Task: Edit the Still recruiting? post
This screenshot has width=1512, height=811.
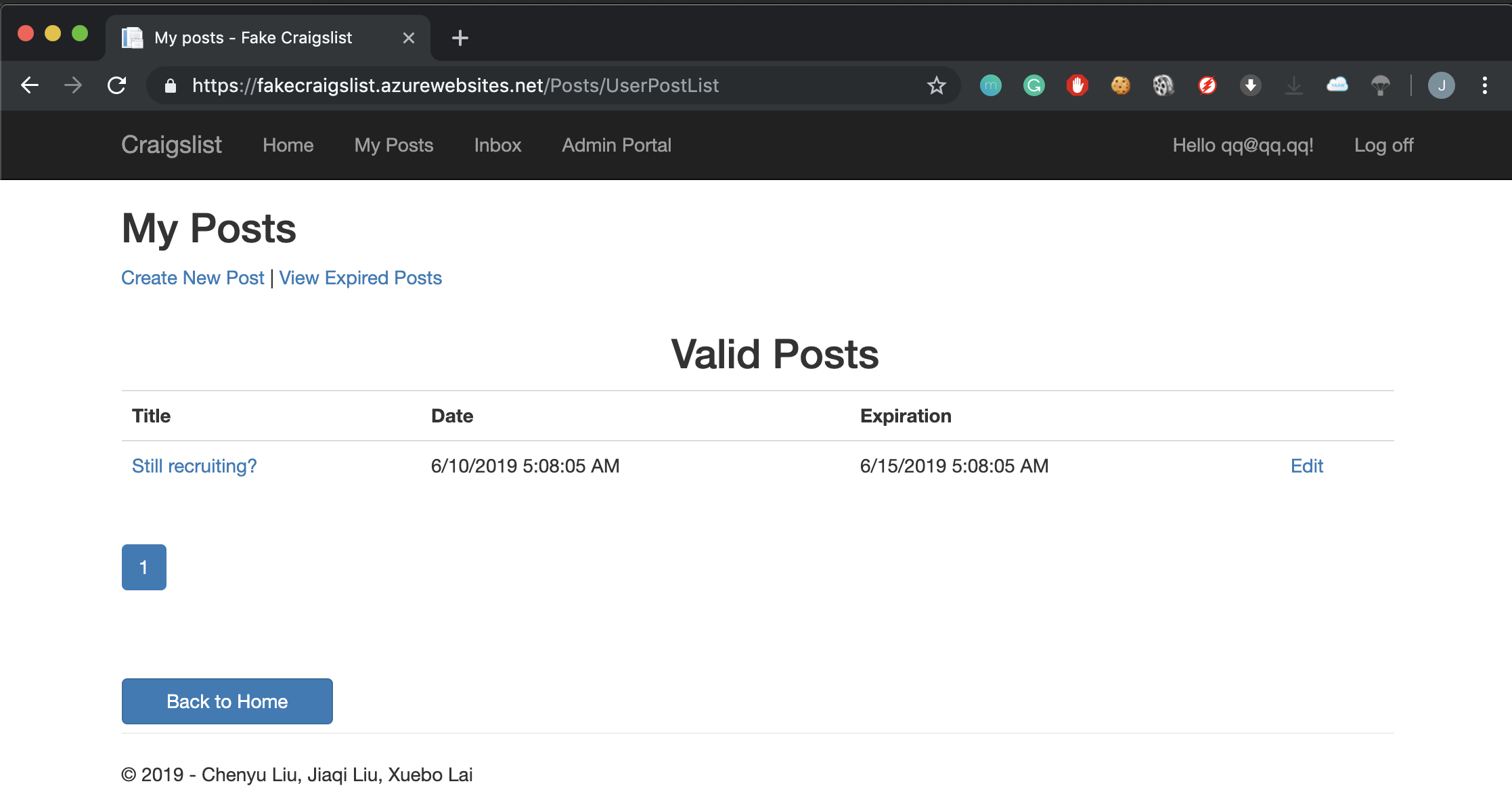Action: (x=1306, y=466)
